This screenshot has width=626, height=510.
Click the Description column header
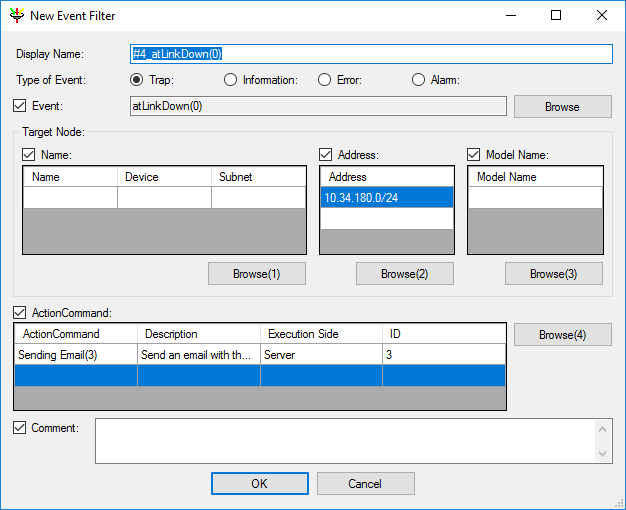pos(199,333)
